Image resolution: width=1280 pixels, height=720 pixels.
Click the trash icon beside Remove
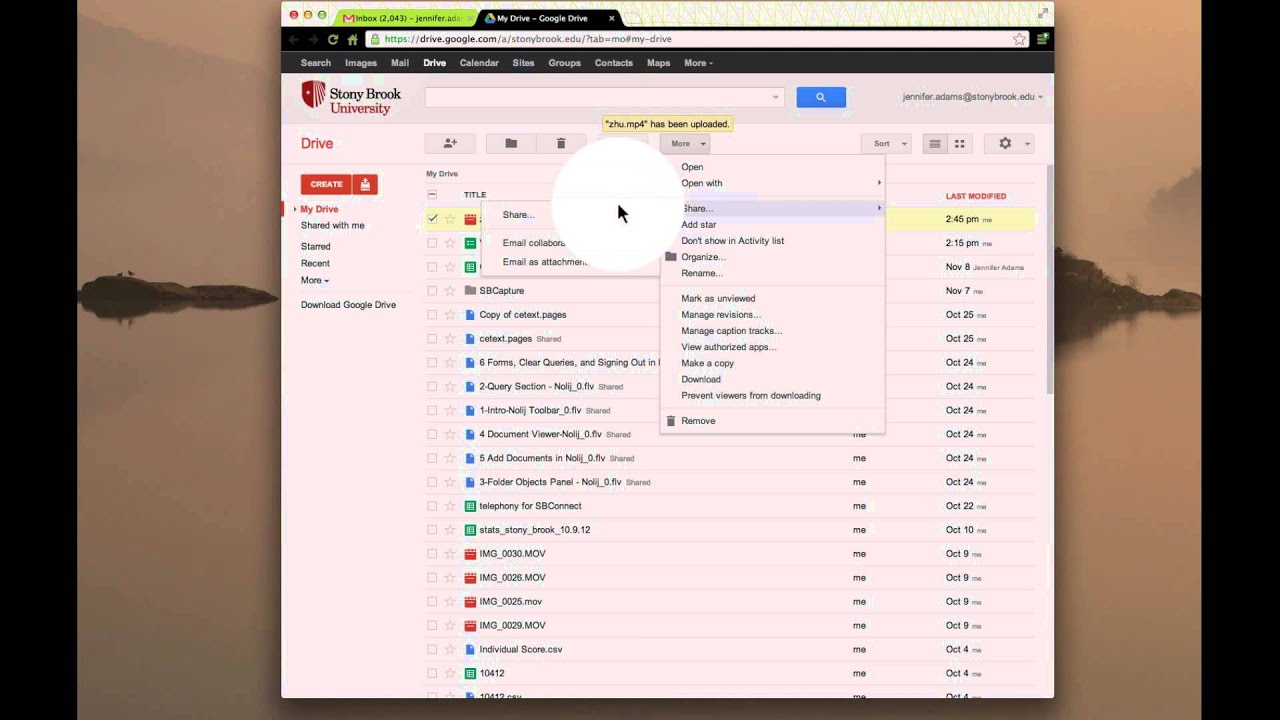[671, 421]
